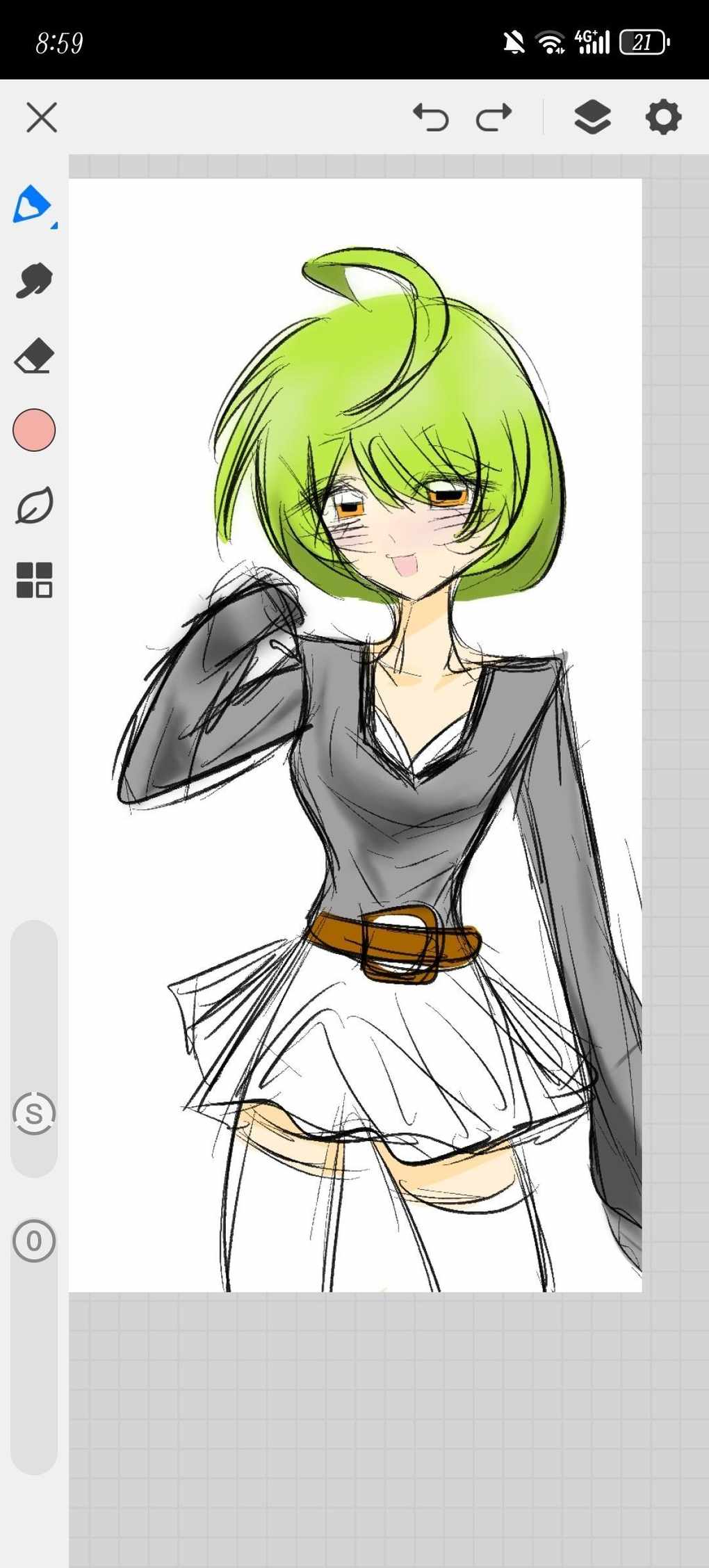Tap the brown belt buckle on the drawing
The width and height of the screenshot is (709, 1568).
pos(400,944)
